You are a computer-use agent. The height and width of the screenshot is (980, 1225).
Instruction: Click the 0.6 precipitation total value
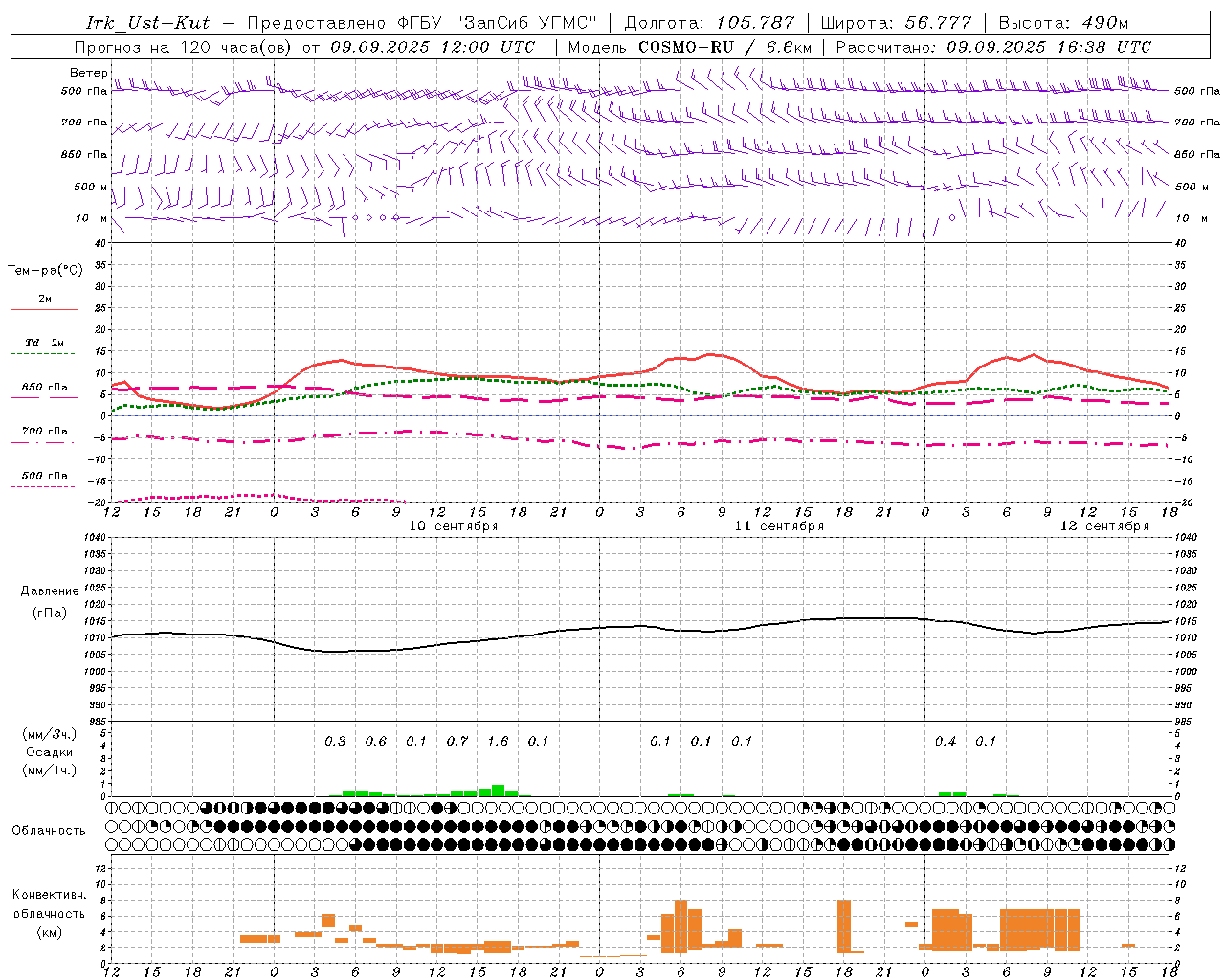pyautogui.click(x=376, y=741)
